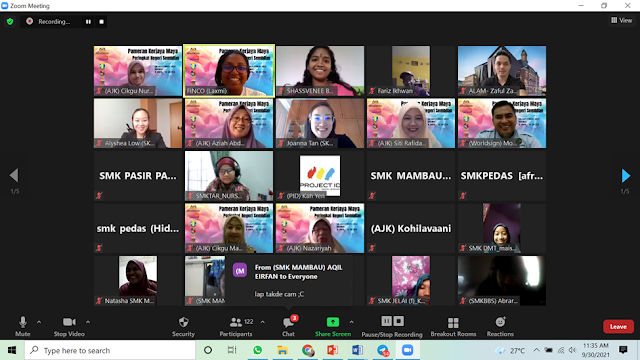The width and height of the screenshot is (640, 360).
Task: Open WhatsApp from taskbar
Action: (x=257, y=350)
